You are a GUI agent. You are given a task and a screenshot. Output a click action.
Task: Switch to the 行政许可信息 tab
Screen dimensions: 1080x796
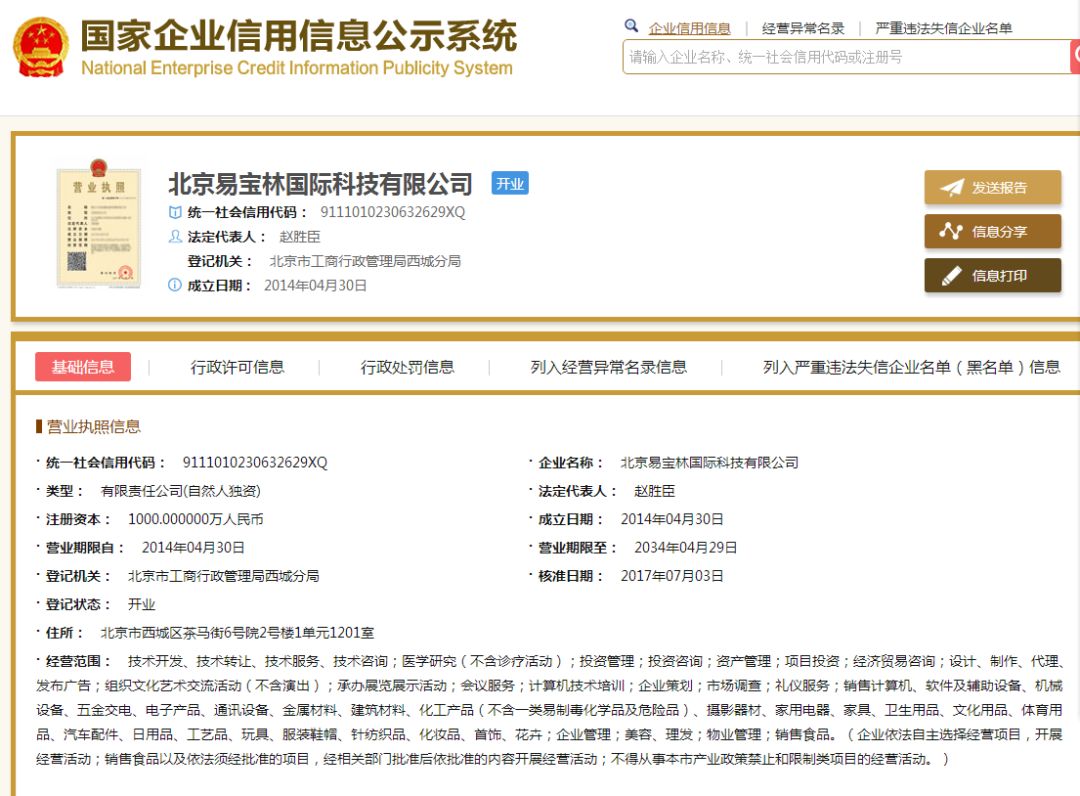[x=240, y=367]
